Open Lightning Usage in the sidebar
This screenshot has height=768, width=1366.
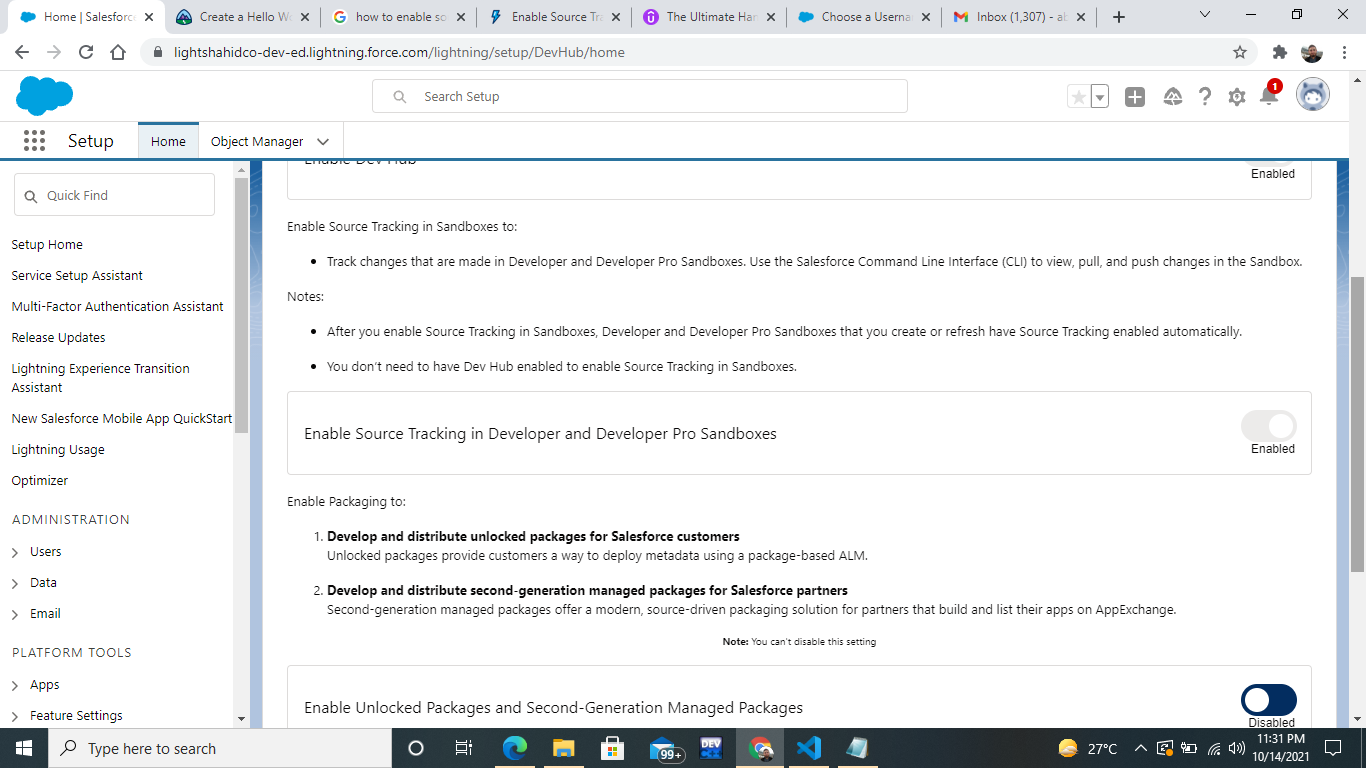coord(58,449)
